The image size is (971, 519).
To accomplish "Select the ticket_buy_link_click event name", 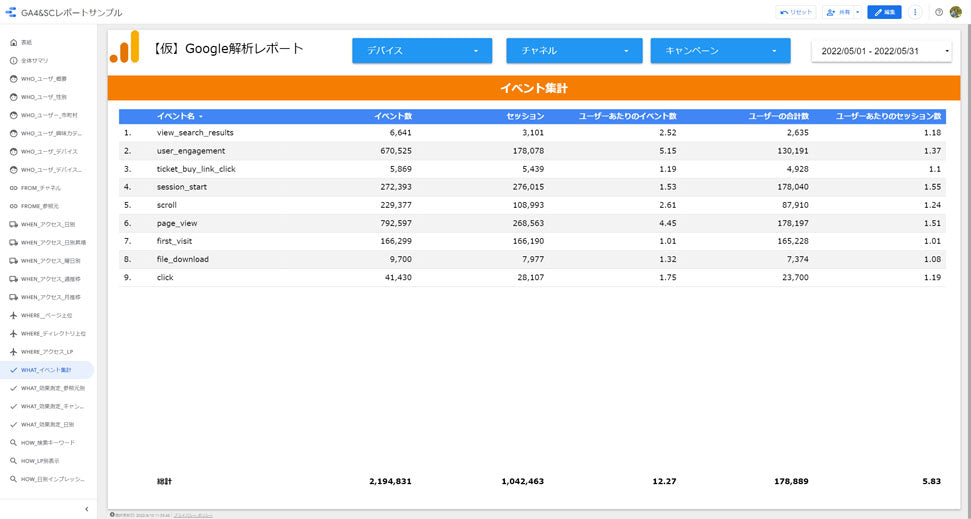I will pos(196,169).
